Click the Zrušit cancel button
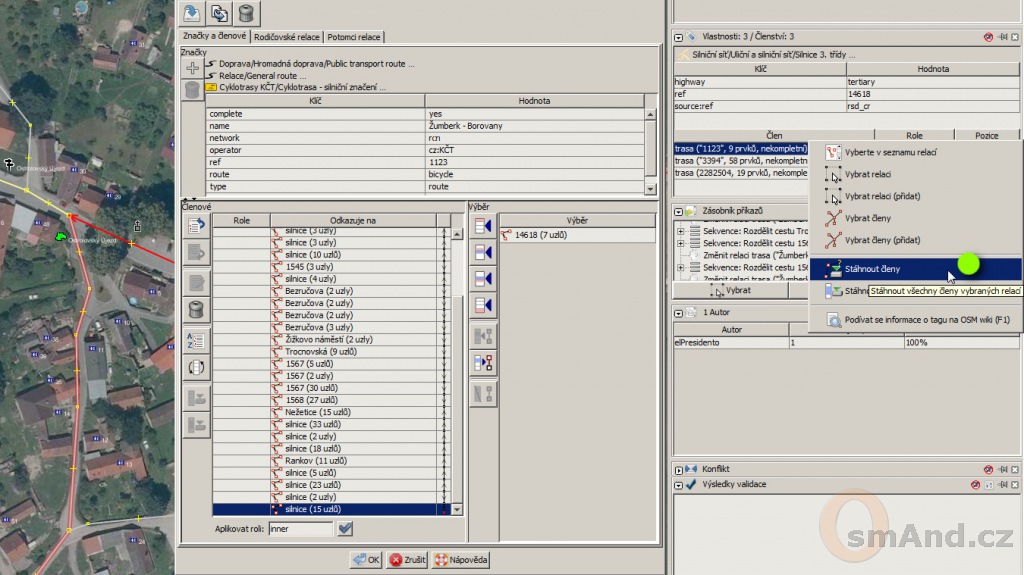1024x575 pixels. [407, 560]
